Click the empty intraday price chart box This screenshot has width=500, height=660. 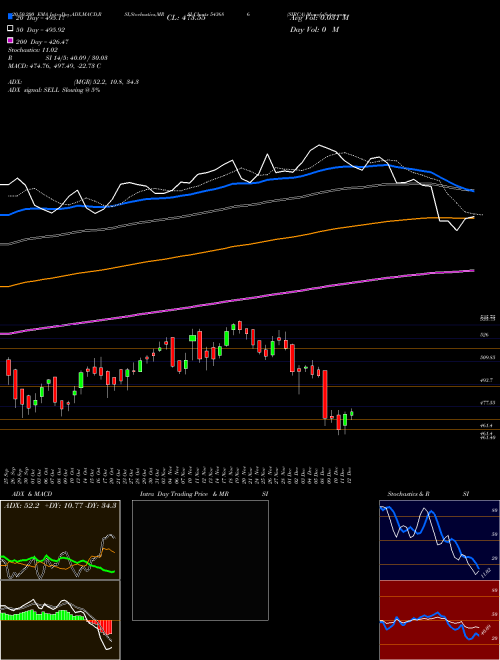coord(200,560)
